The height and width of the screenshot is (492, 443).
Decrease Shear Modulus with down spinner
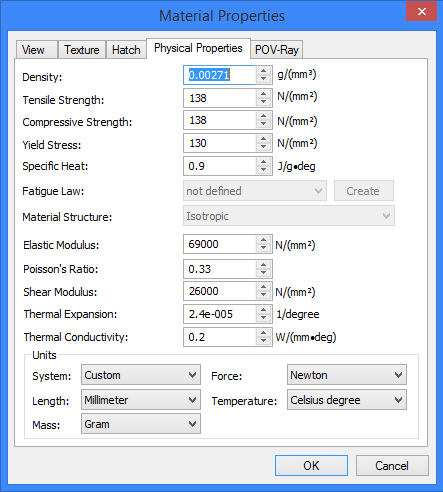click(x=264, y=295)
